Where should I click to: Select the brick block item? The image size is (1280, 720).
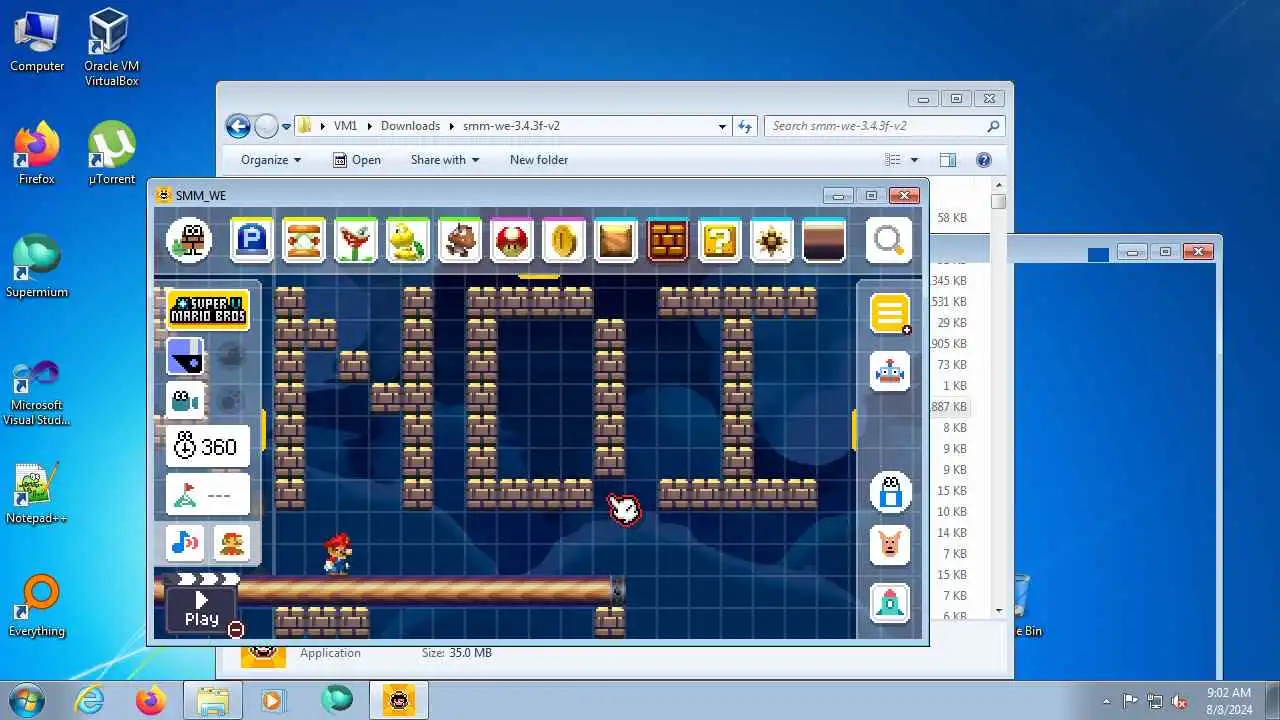point(668,240)
